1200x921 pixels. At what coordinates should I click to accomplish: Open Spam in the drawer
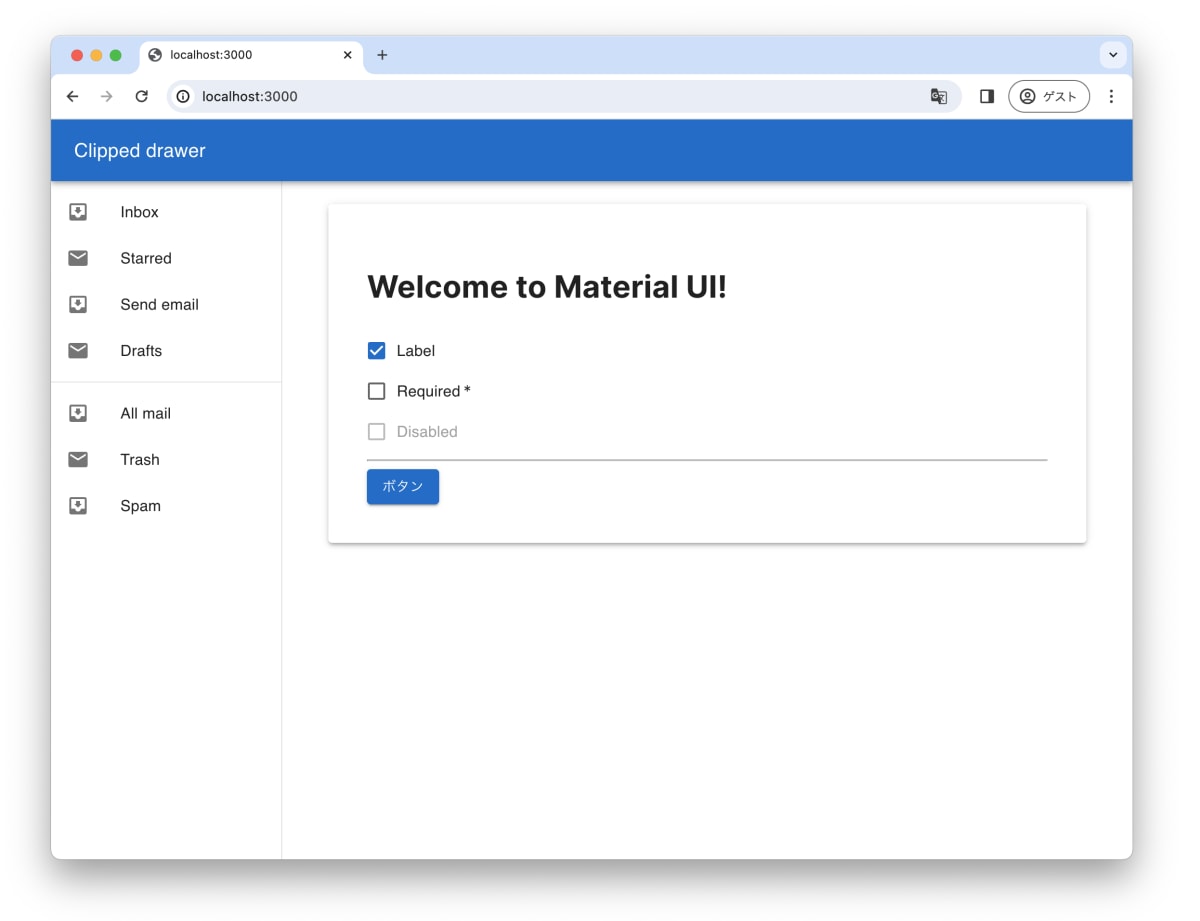tap(166, 505)
